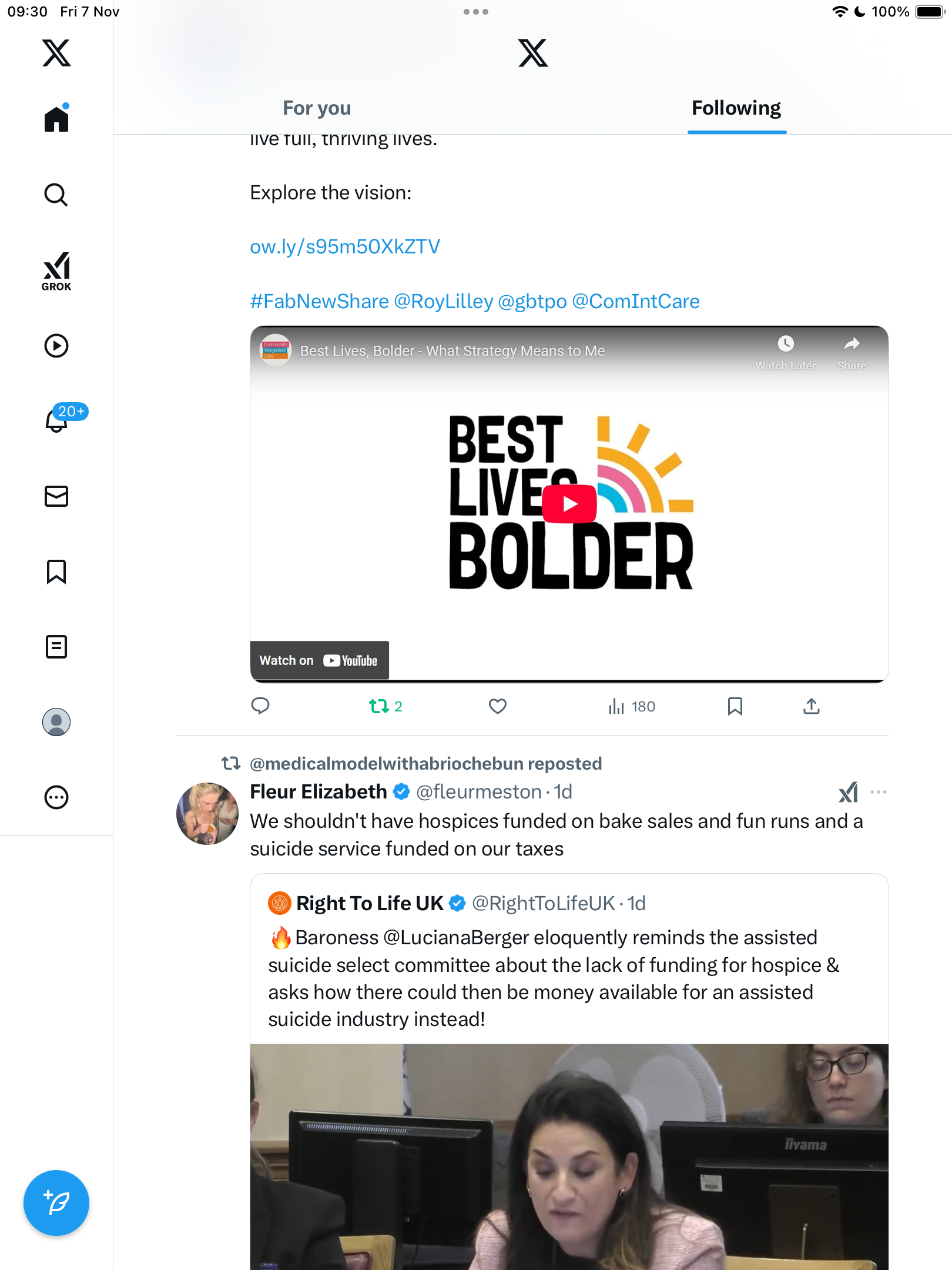Open the ow.ly/s95m50XkZTV link

point(345,247)
